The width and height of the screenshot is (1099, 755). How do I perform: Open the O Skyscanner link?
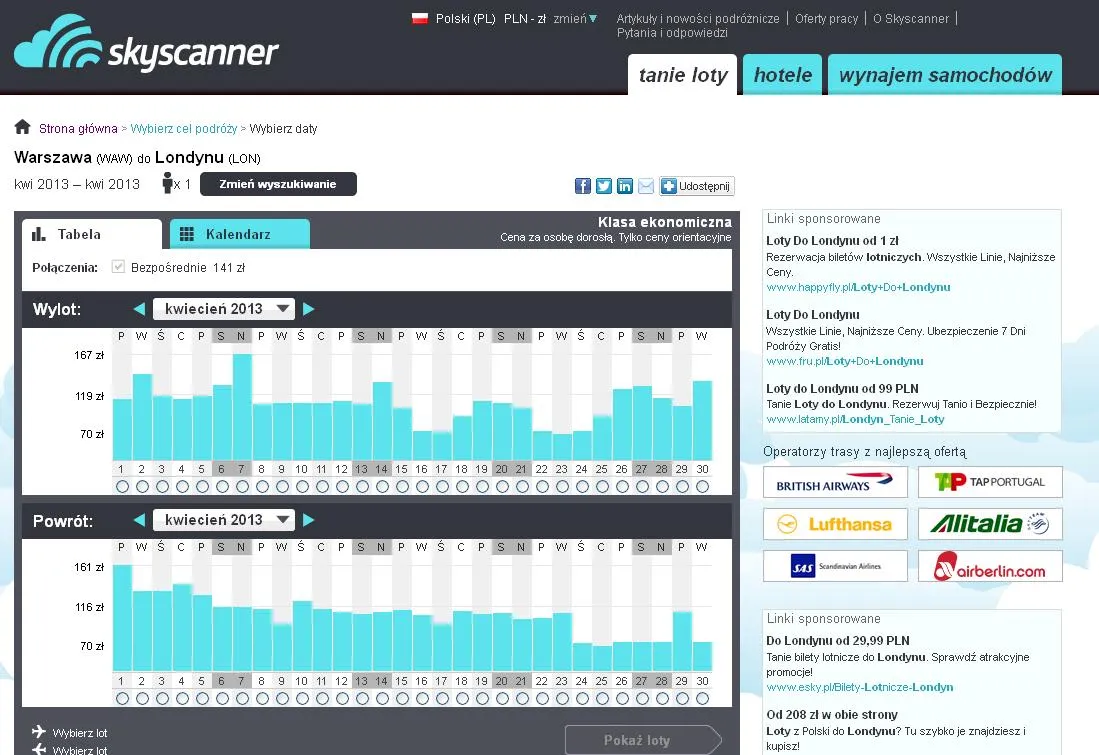(910, 18)
